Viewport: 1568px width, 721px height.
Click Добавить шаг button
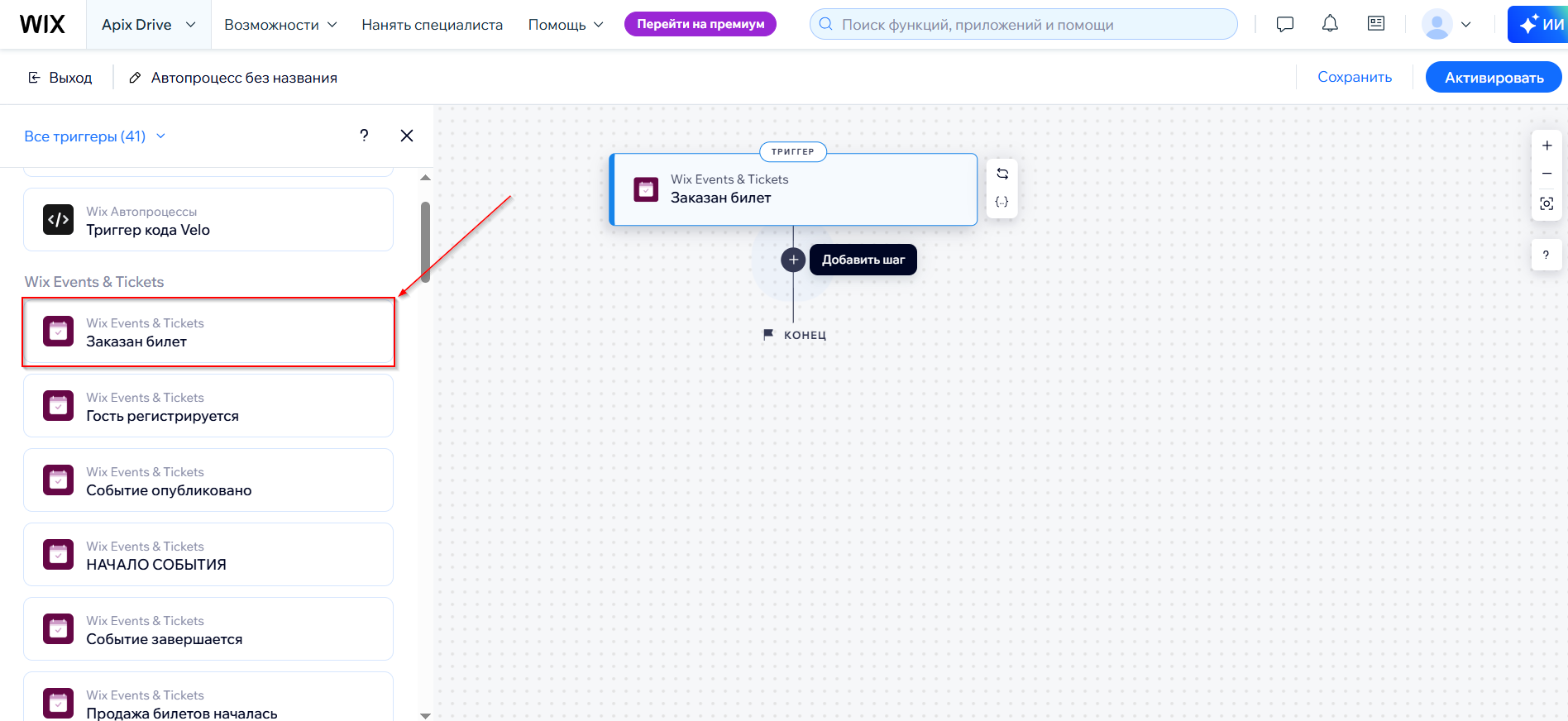(863, 260)
